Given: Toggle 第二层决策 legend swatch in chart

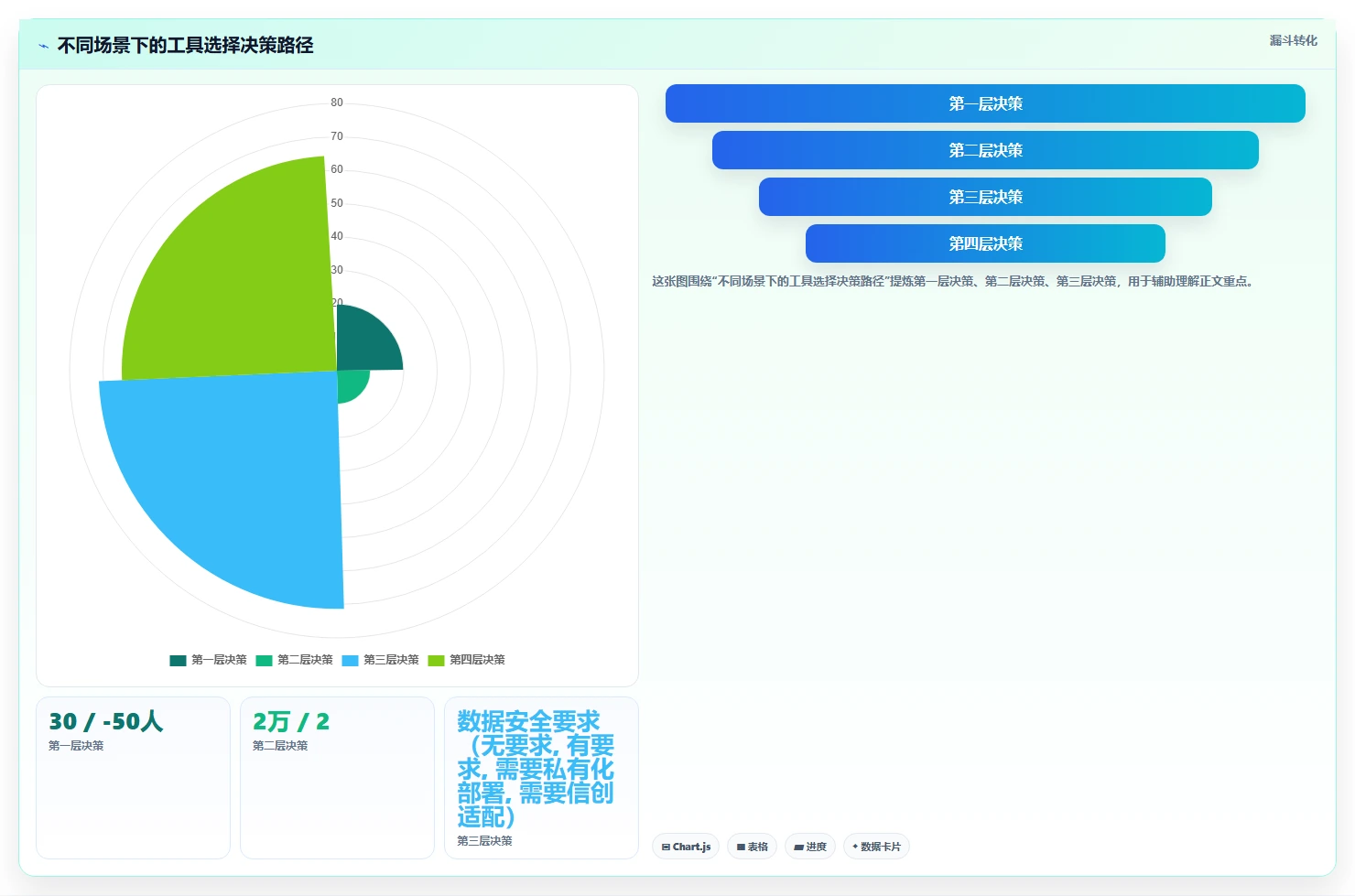Looking at the screenshot, I should (x=264, y=660).
